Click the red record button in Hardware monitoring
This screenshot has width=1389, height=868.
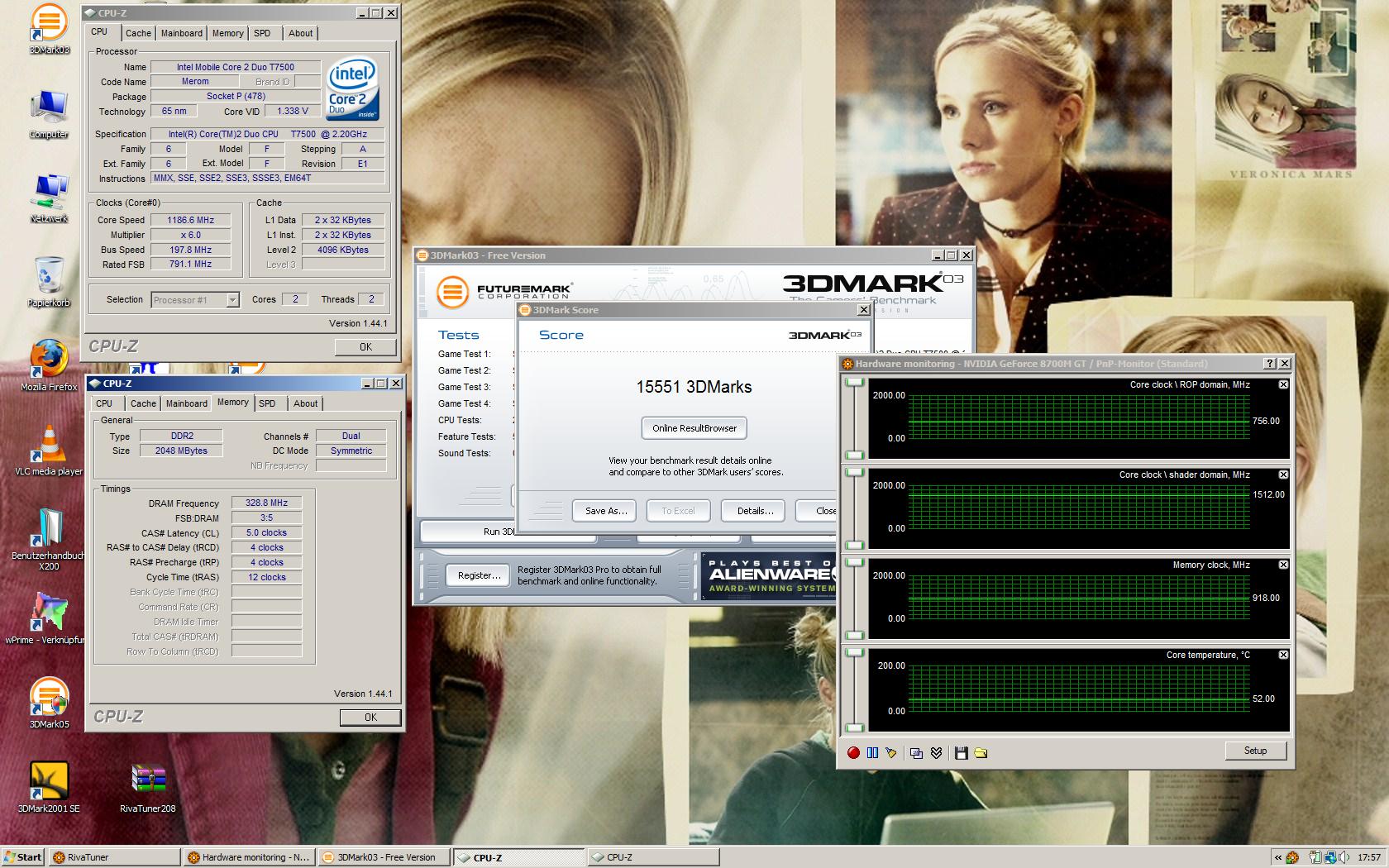(x=853, y=752)
